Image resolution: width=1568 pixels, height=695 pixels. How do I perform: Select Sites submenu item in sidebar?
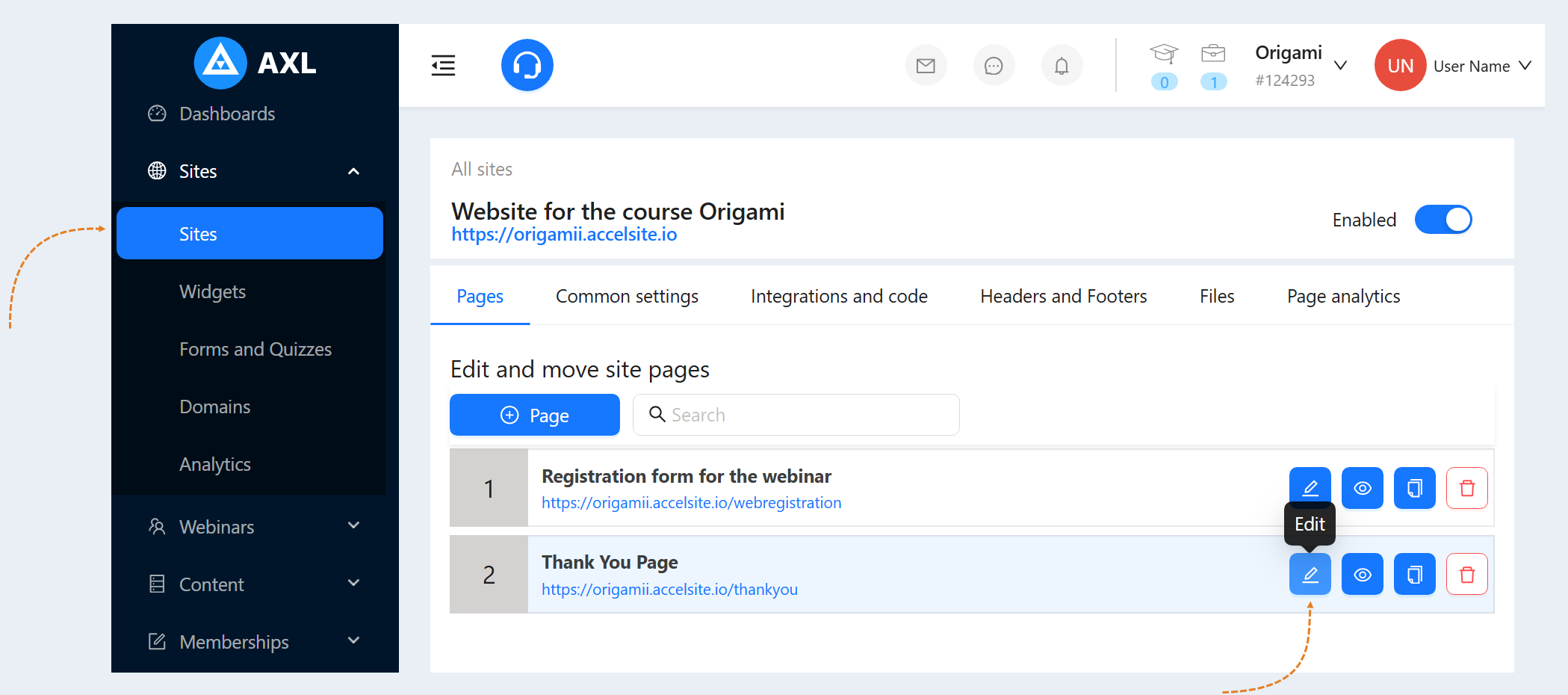tap(250, 234)
